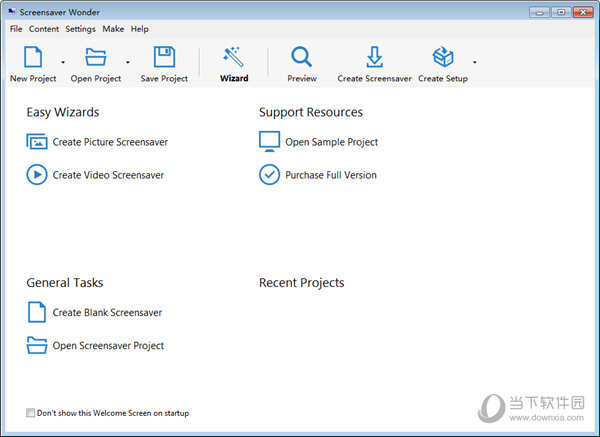Click the Create Setup box icon
The image size is (600, 437).
(443, 57)
